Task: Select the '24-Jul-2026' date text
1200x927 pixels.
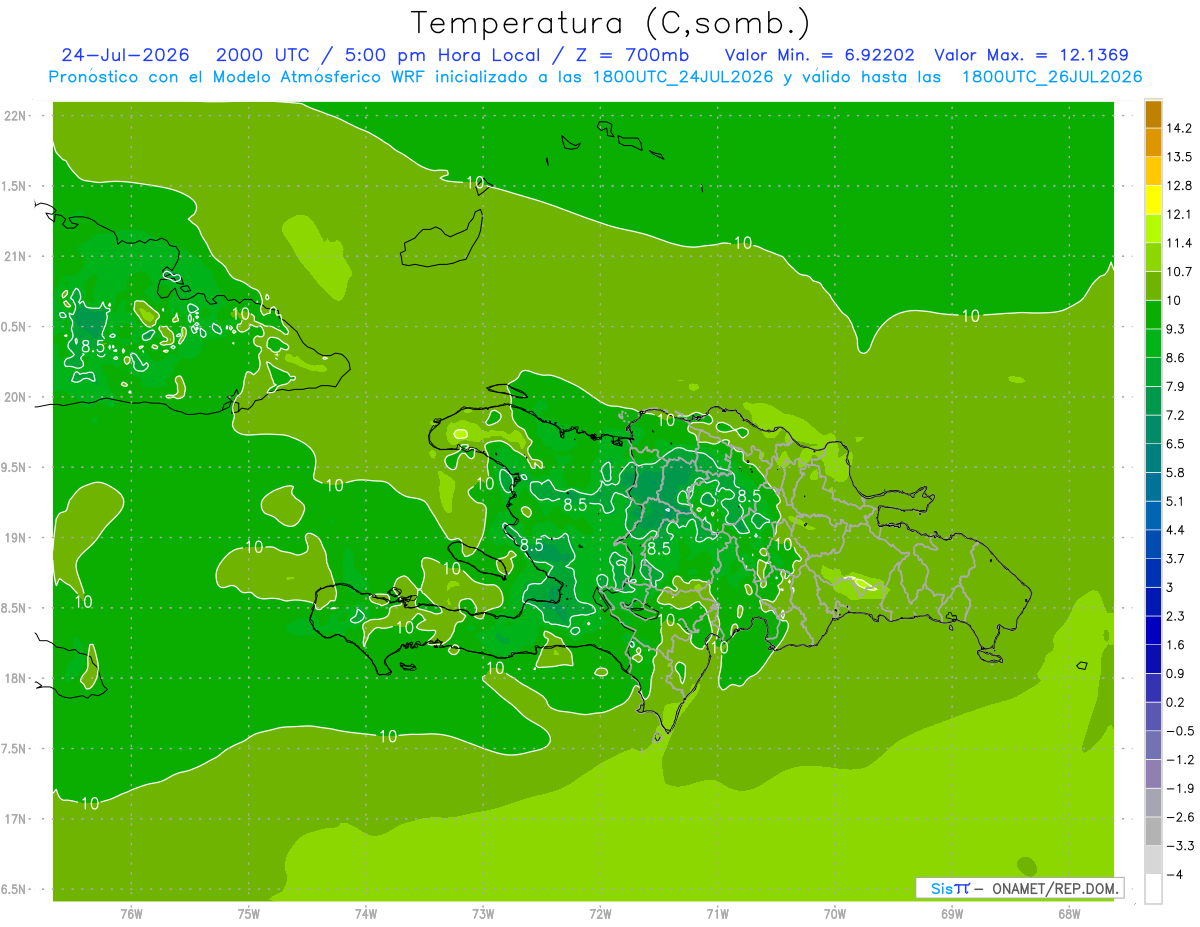Action: [x=126, y=55]
